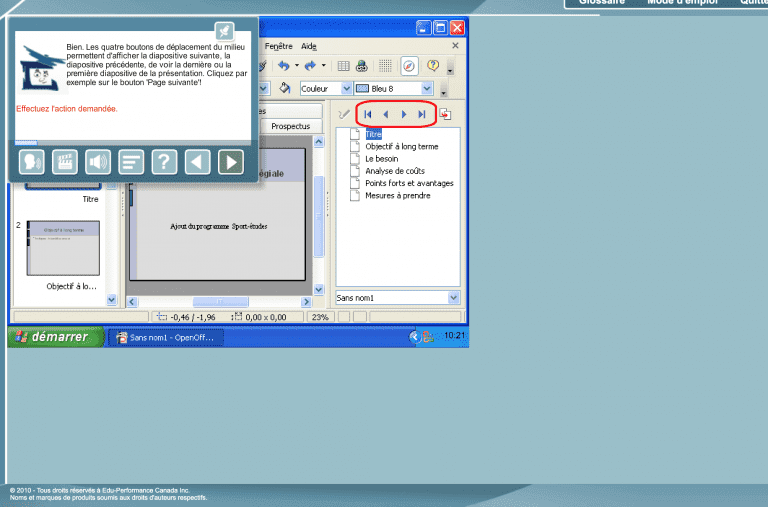Open the Aide menu
This screenshot has height=507, width=768.
coord(309,46)
